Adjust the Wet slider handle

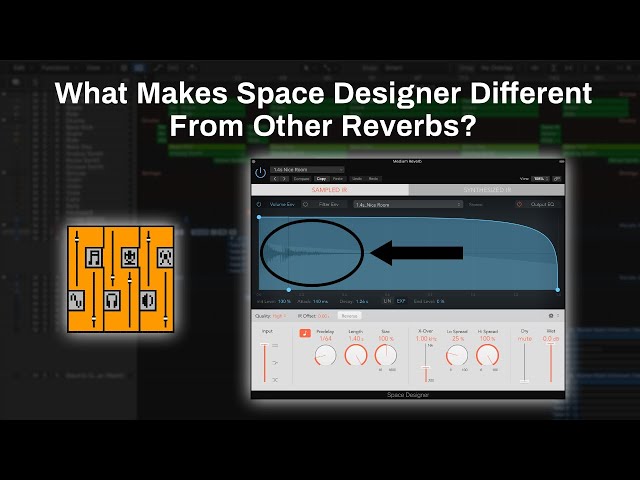(x=551, y=344)
